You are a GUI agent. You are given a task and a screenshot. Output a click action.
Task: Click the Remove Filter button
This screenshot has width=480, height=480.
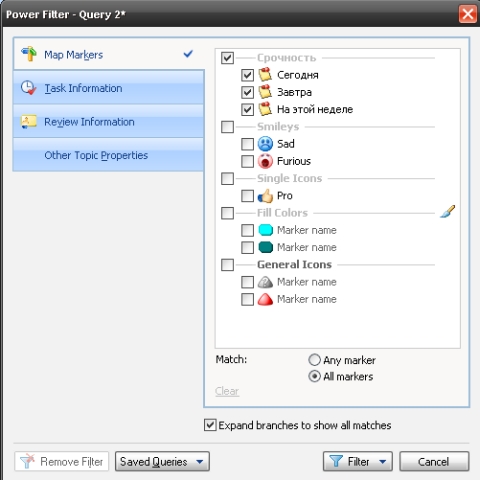pos(62,461)
